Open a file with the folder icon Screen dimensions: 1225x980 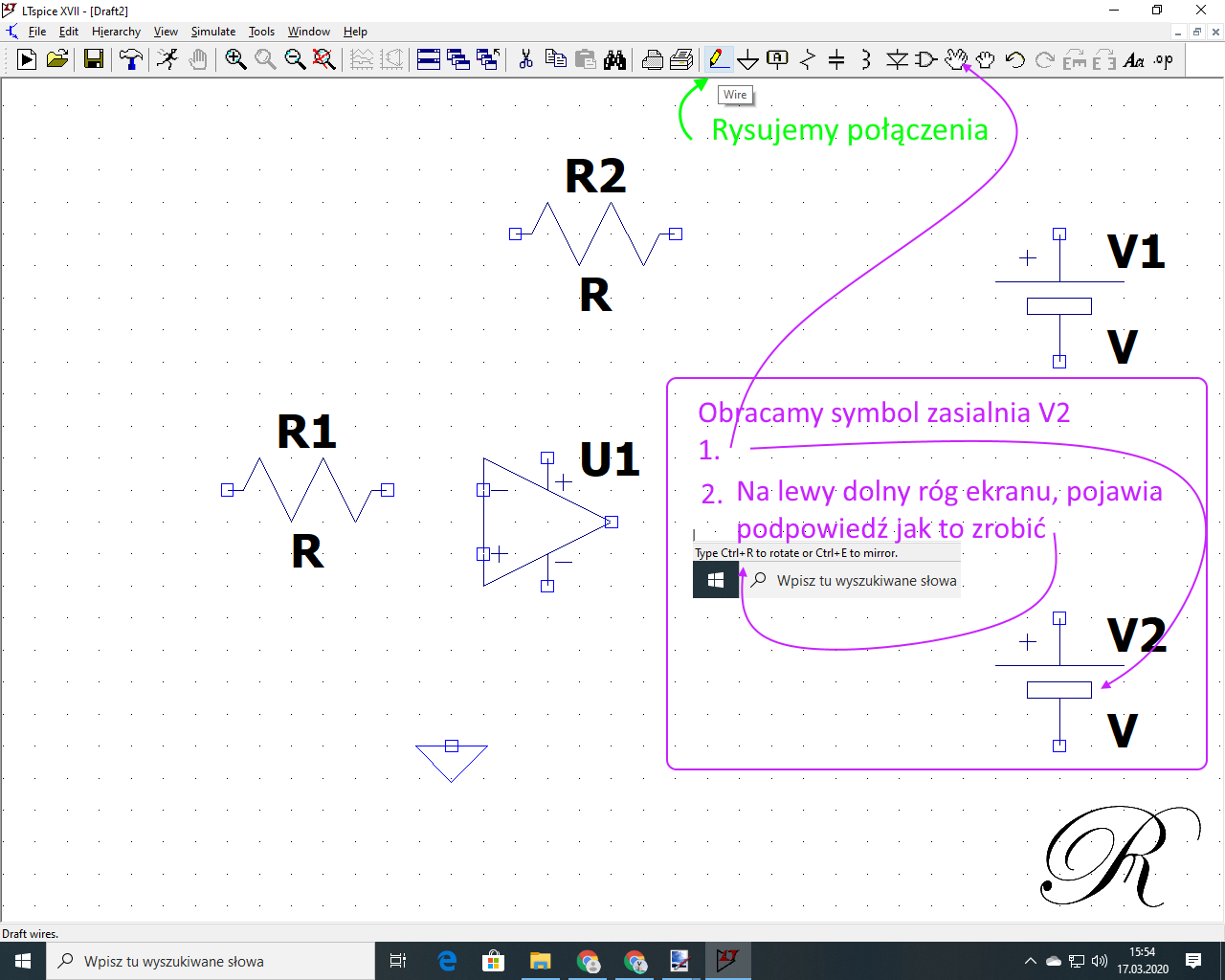coord(57,59)
